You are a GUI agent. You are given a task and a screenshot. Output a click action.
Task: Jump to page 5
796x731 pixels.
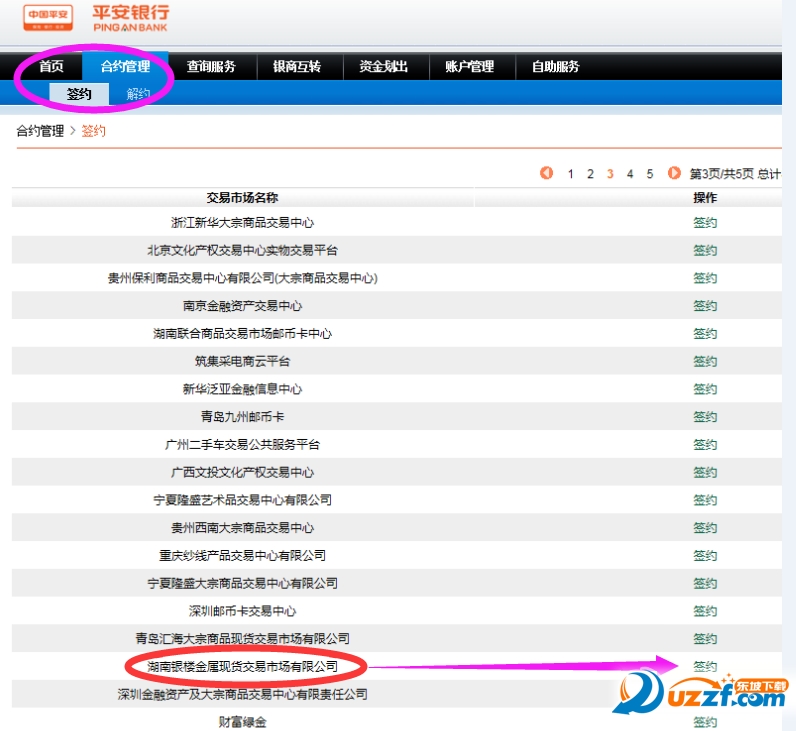pyautogui.click(x=650, y=174)
